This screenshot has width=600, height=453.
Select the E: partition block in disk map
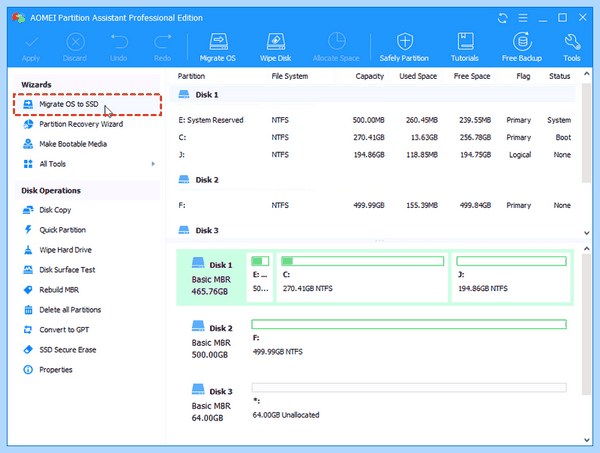pos(260,277)
